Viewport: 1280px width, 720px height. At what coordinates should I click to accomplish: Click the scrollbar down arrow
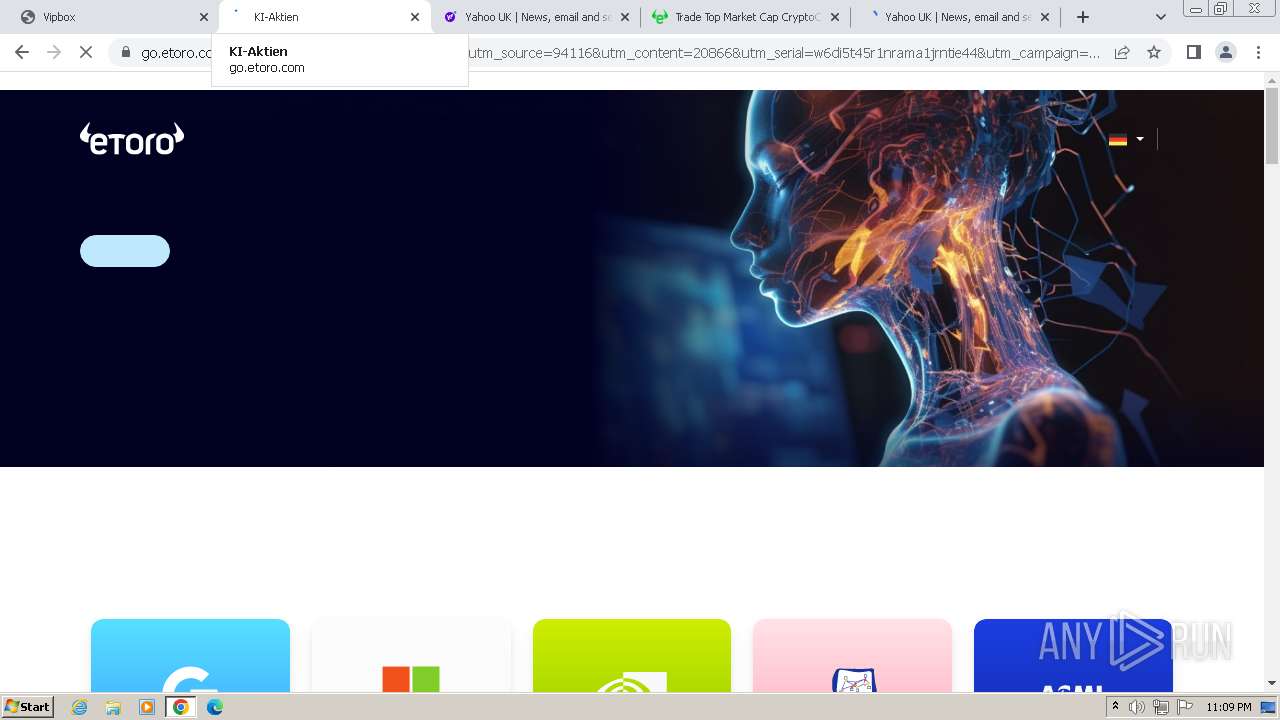point(1272,683)
